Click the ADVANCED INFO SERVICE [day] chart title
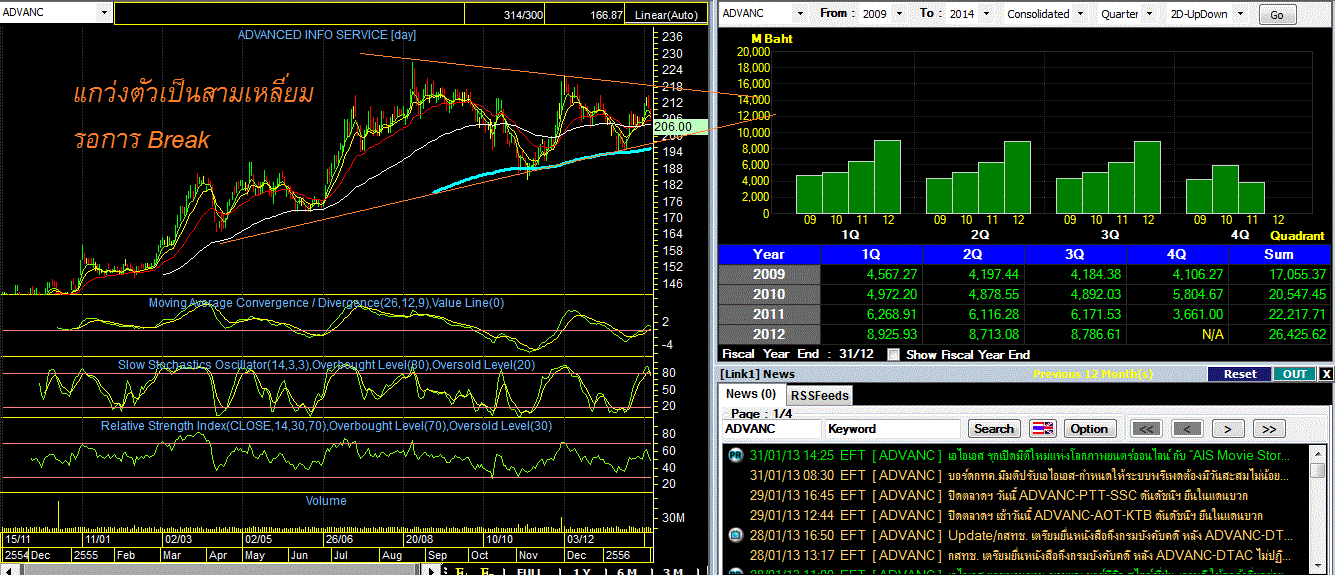 pyautogui.click(x=326, y=34)
